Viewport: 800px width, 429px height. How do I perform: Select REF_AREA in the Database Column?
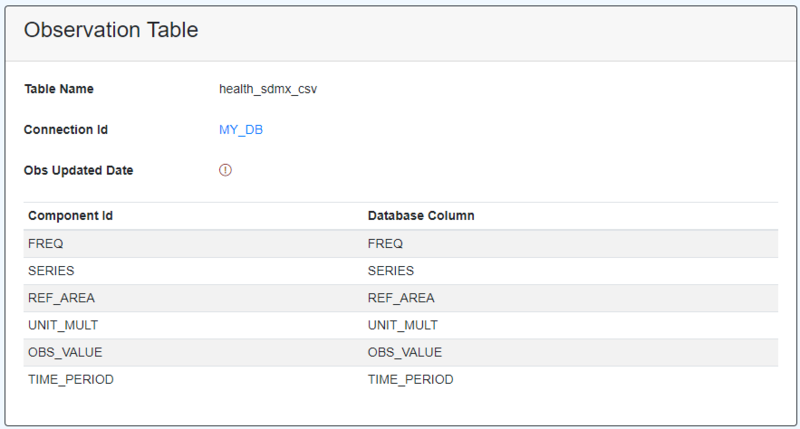pos(401,298)
